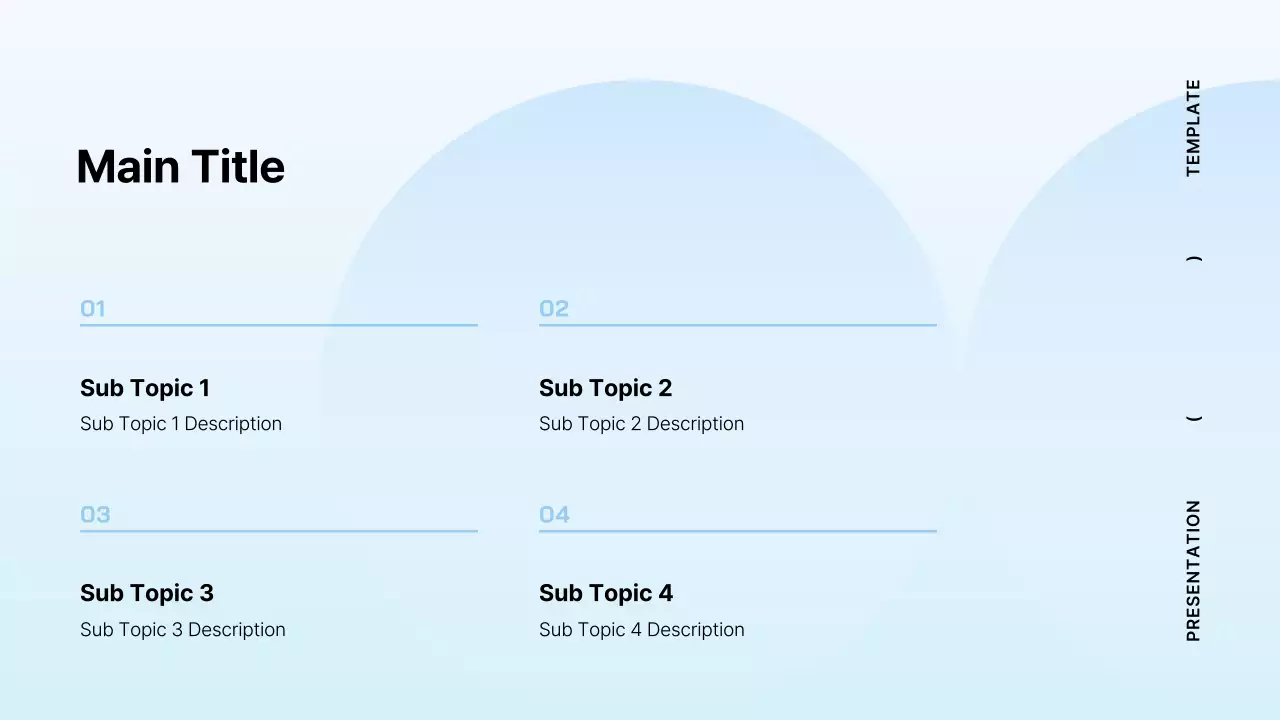Click the vertical PRESENTATION text

point(1193,570)
